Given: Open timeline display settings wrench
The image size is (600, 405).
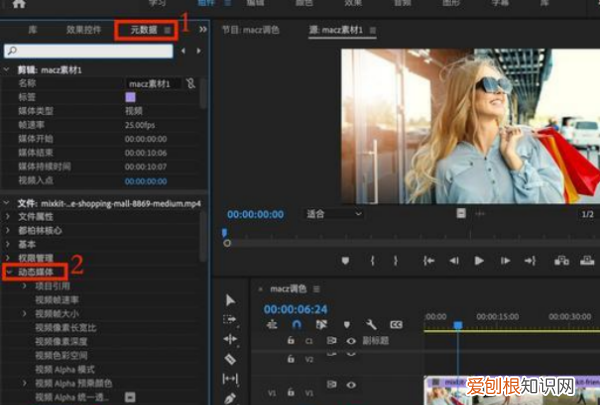Looking at the screenshot, I should [x=371, y=325].
